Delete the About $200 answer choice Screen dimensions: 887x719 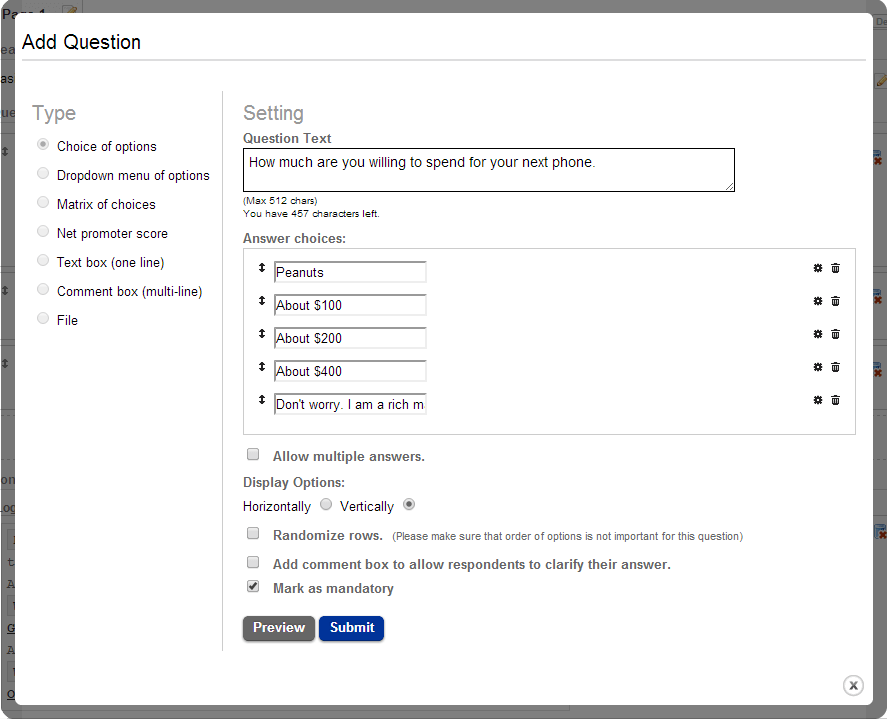click(836, 334)
